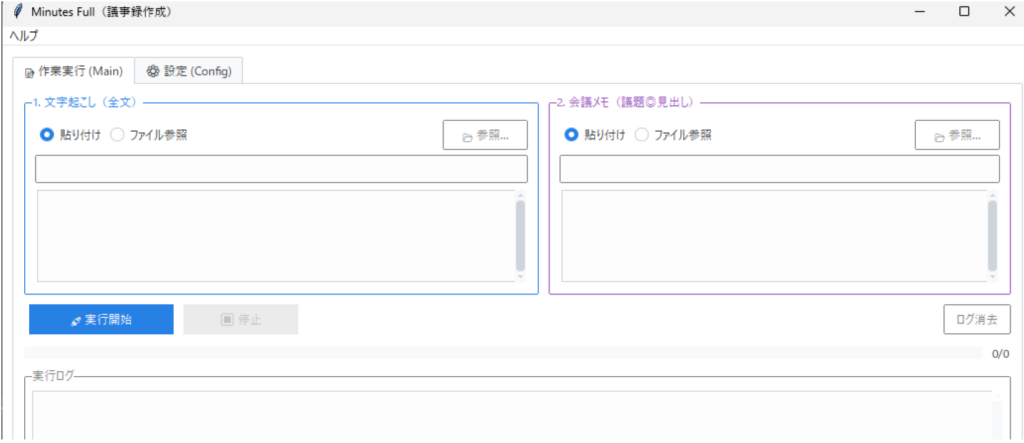The width and height of the screenshot is (1024, 443).
Task: Click the 文字起こし text area scrollbar
Action: 520,236
